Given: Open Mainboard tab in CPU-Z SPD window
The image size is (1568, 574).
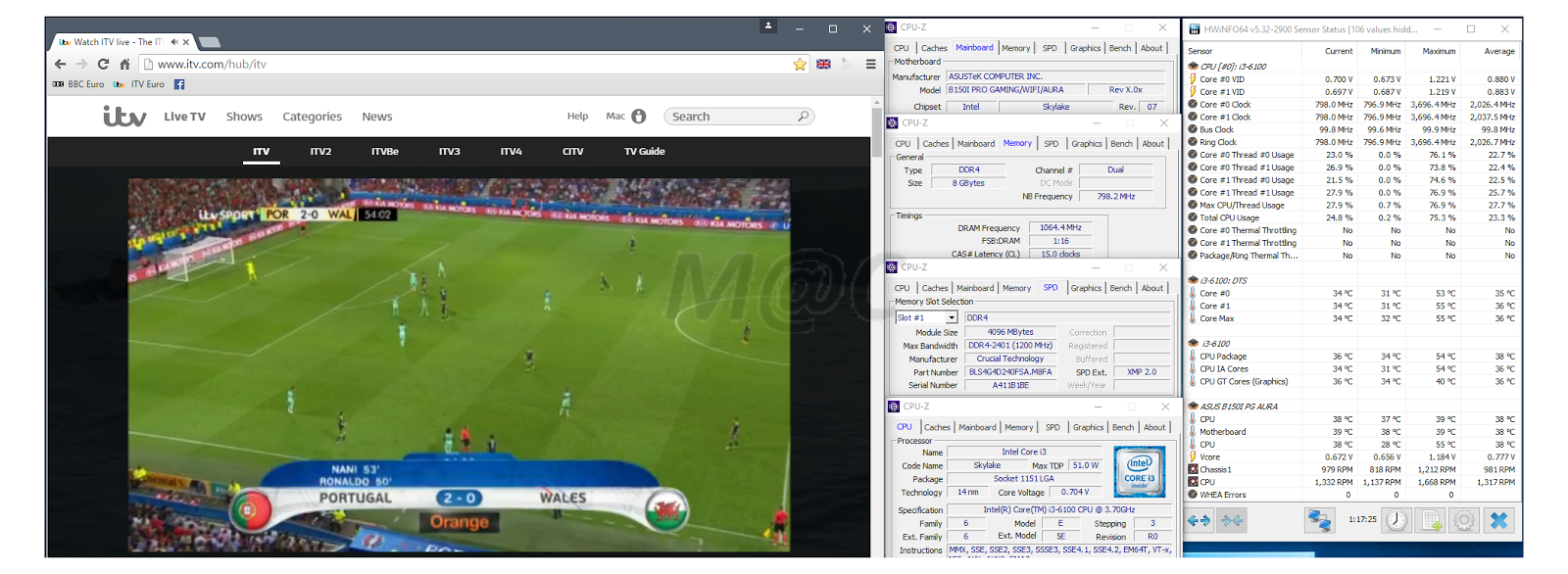Looking at the screenshot, I should pyautogui.click(x=975, y=288).
